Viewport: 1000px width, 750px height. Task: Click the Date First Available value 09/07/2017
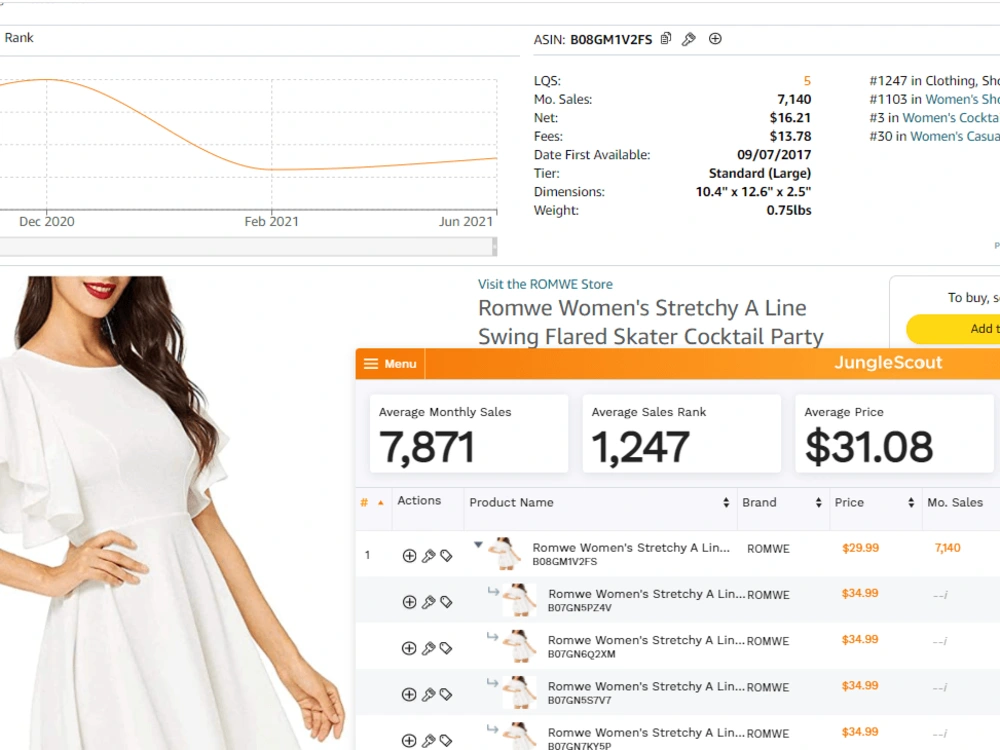pyautogui.click(x=774, y=155)
